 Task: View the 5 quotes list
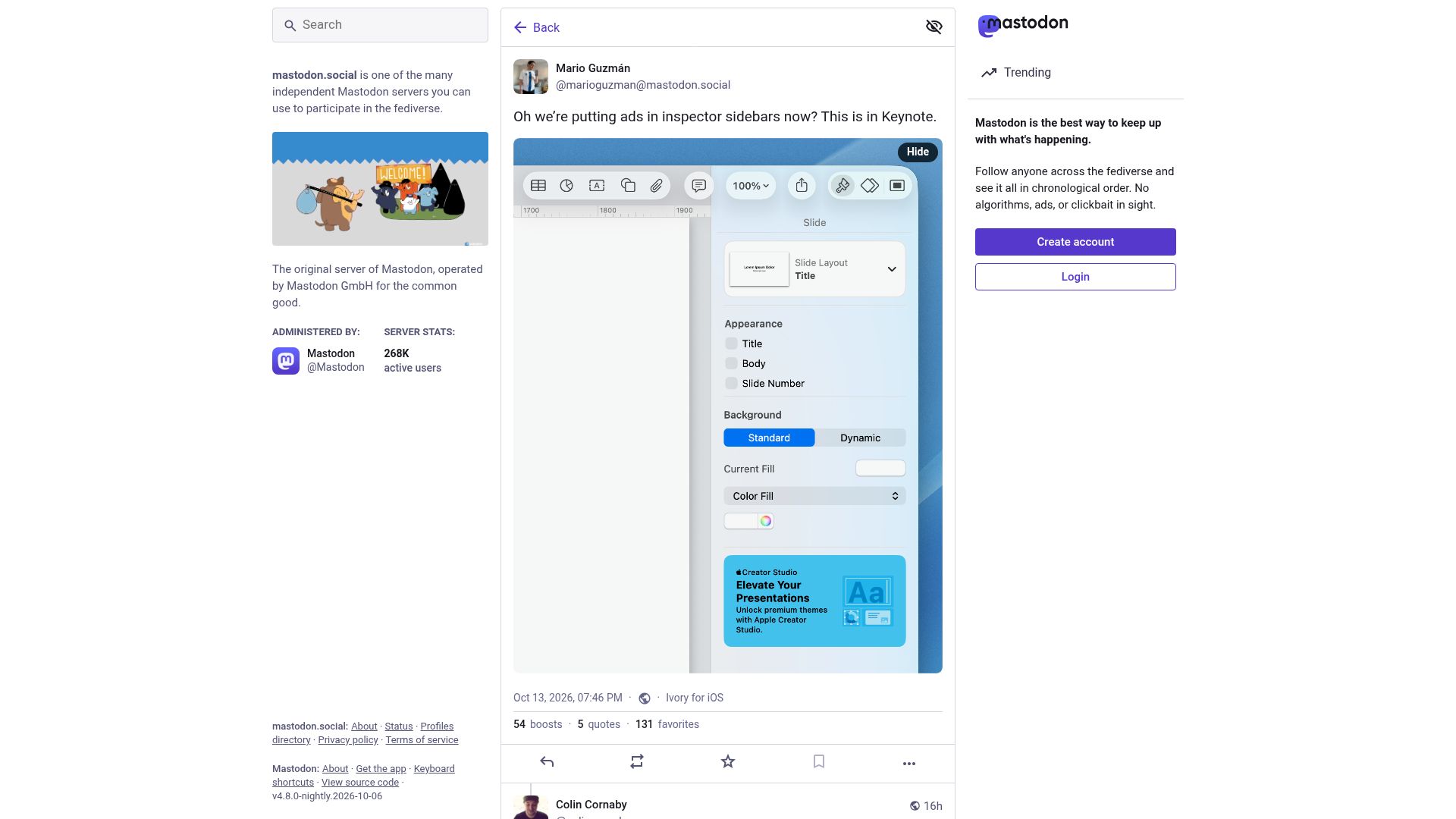(599, 724)
